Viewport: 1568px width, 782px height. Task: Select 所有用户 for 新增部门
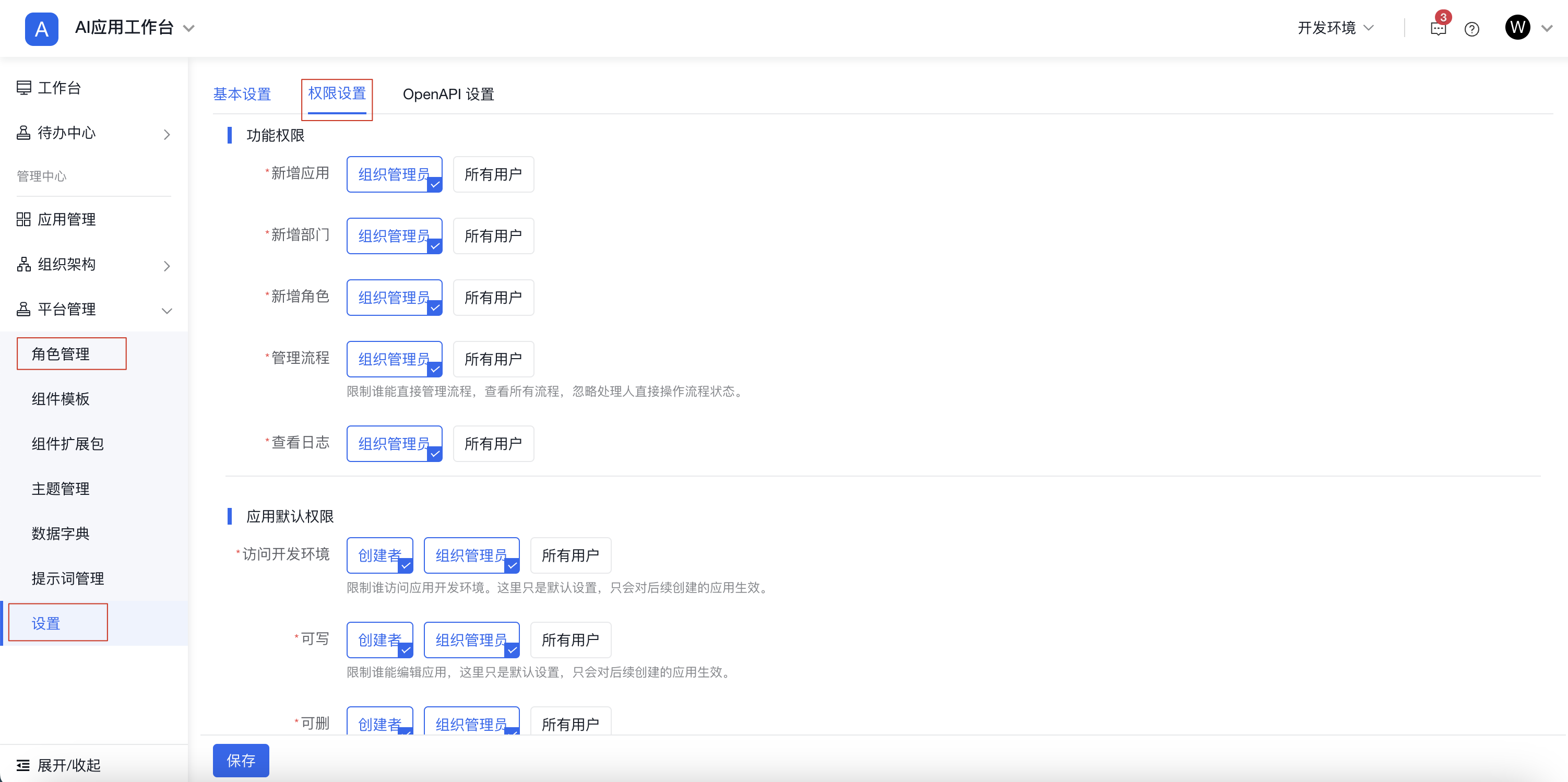(x=494, y=236)
